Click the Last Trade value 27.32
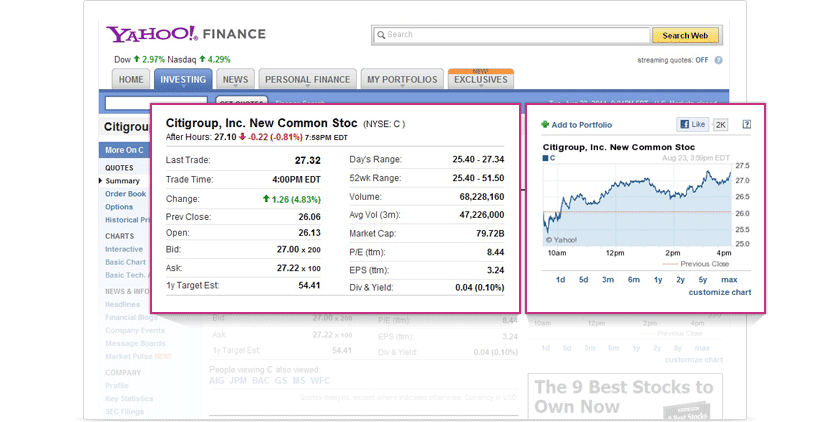The image size is (830, 422). [x=308, y=160]
